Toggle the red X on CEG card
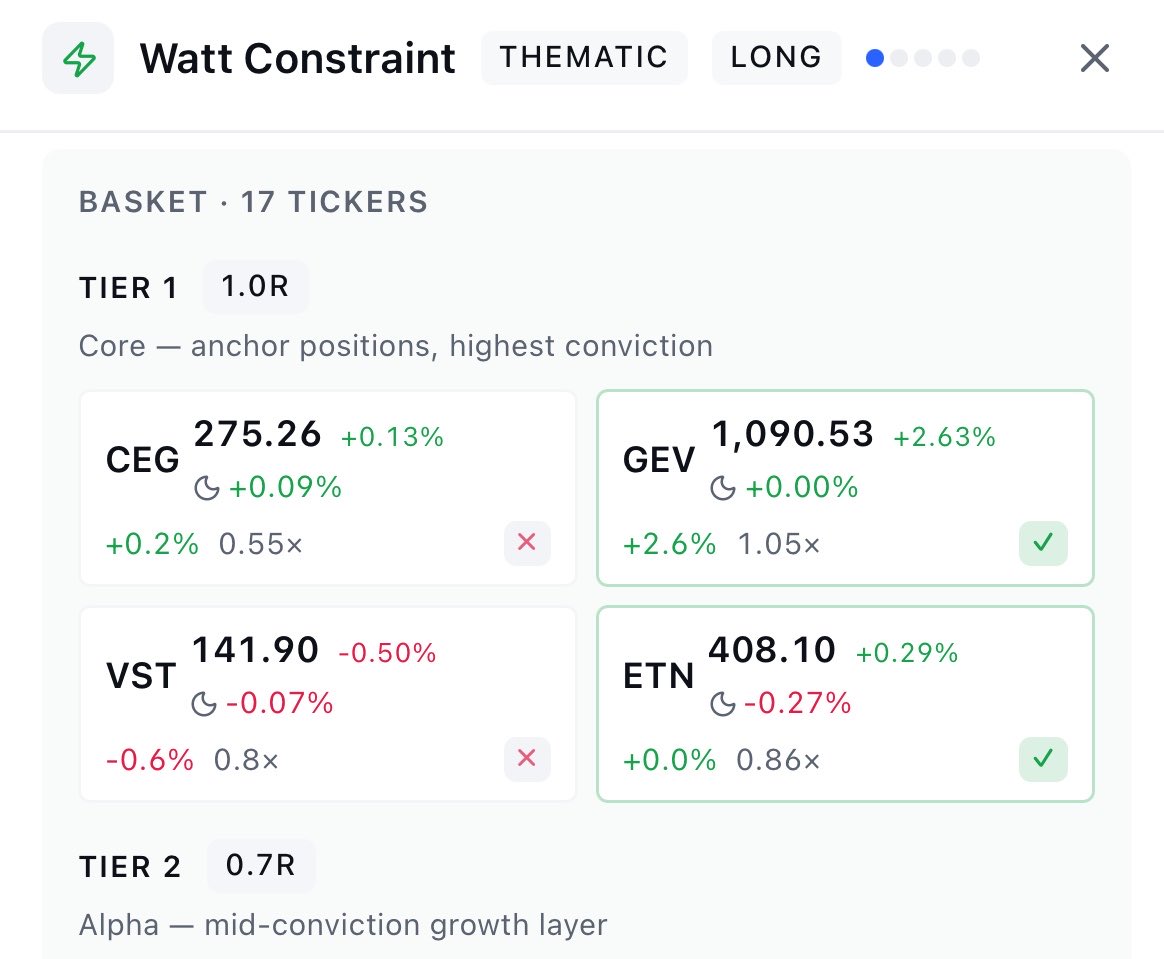1164x959 pixels. tap(527, 543)
